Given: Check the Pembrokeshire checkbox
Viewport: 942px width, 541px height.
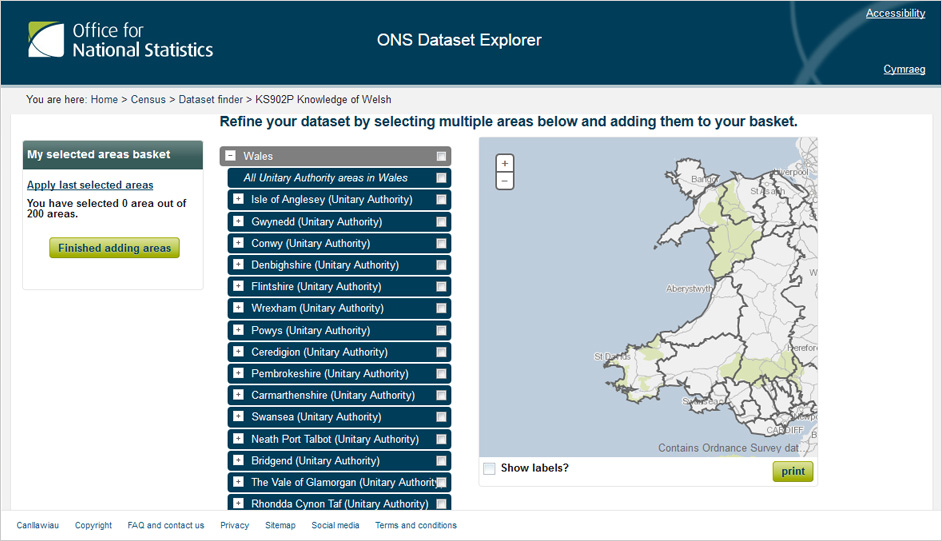Looking at the screenshot, I should (442, 373).
